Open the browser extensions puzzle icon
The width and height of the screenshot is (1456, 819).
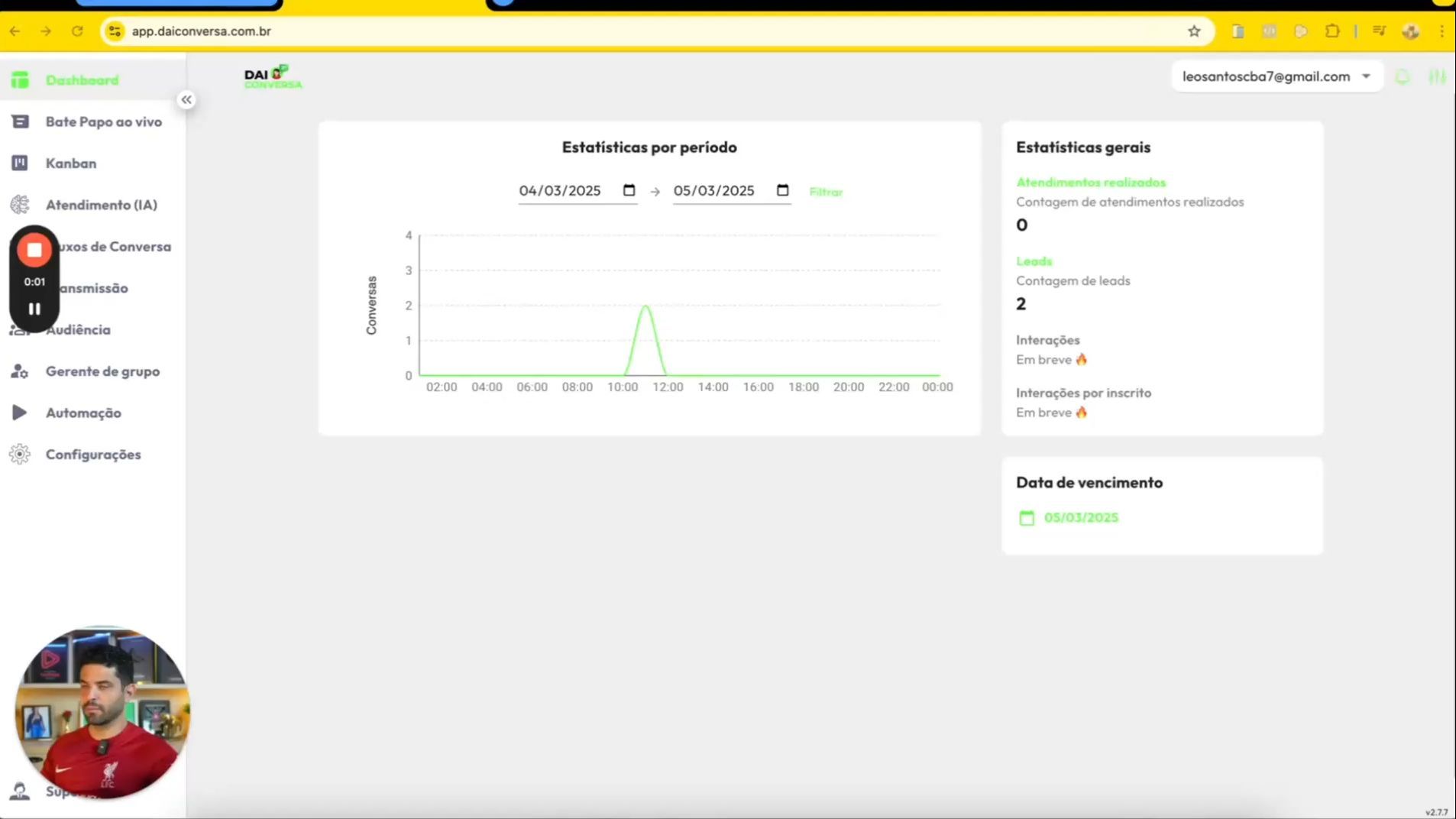point(1332,31)
